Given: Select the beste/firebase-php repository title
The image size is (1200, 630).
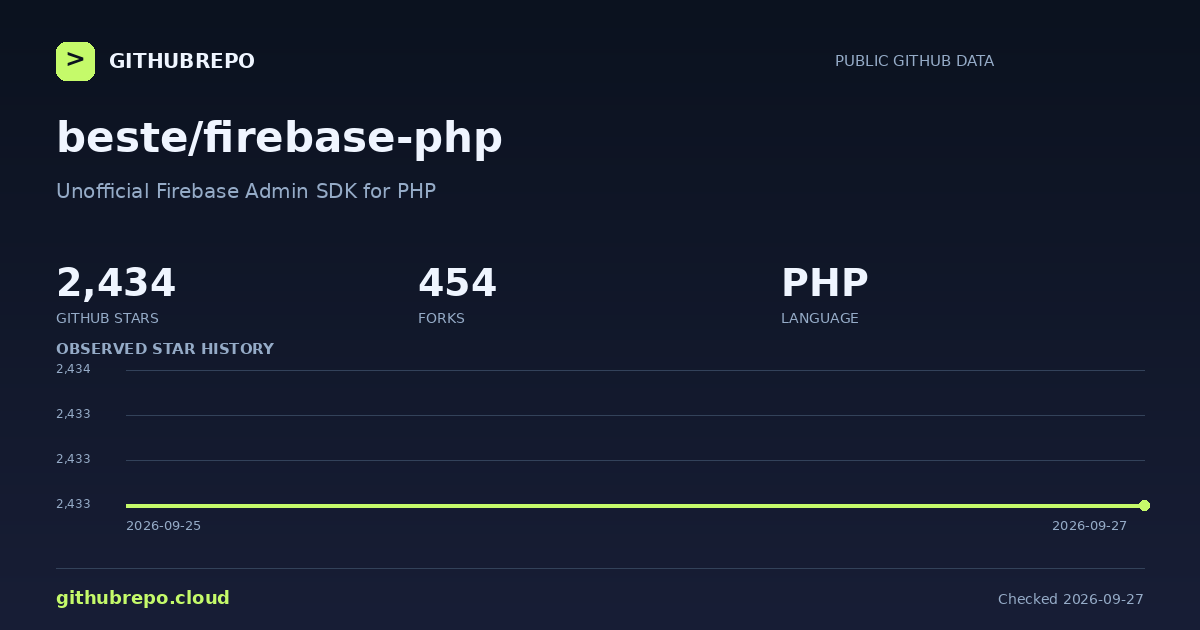Looking at the screenshot, I should [x=279, y=137].
